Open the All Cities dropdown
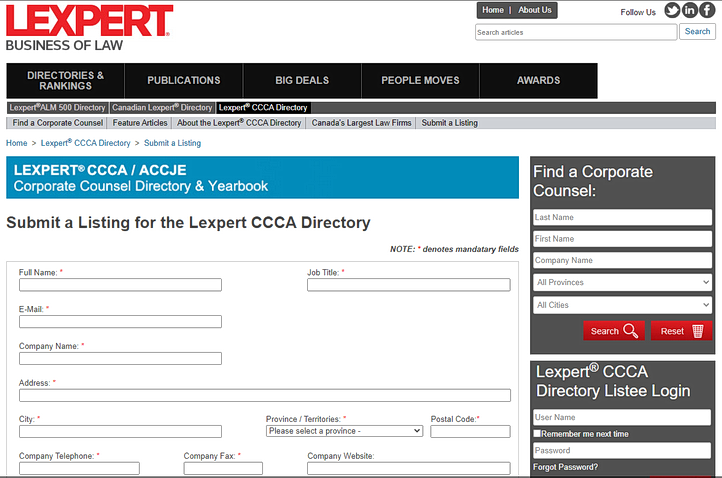 pyautogui.click(x=623, y=305)
